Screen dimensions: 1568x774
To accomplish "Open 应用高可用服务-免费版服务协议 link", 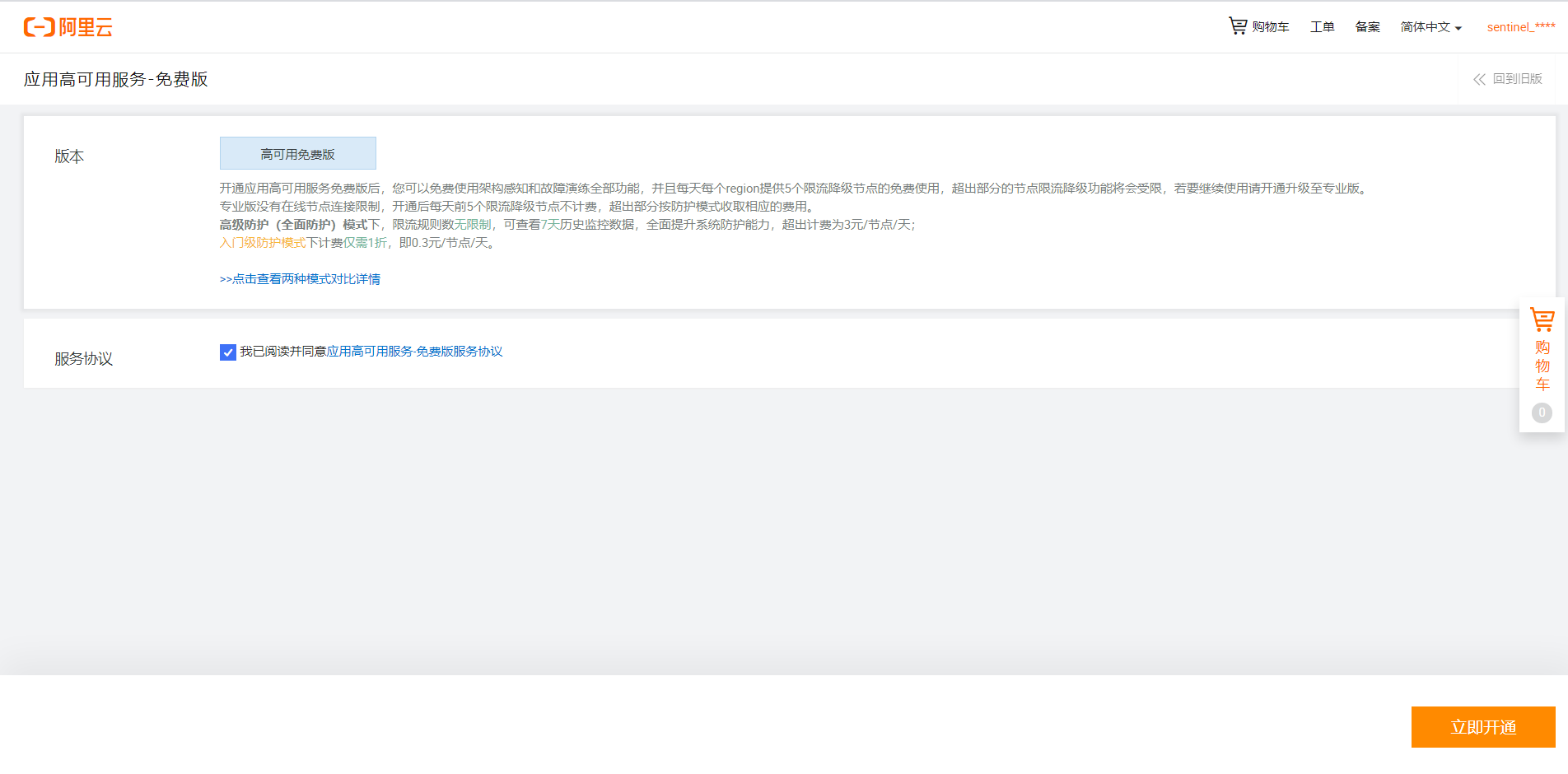I will click(414, 352).
